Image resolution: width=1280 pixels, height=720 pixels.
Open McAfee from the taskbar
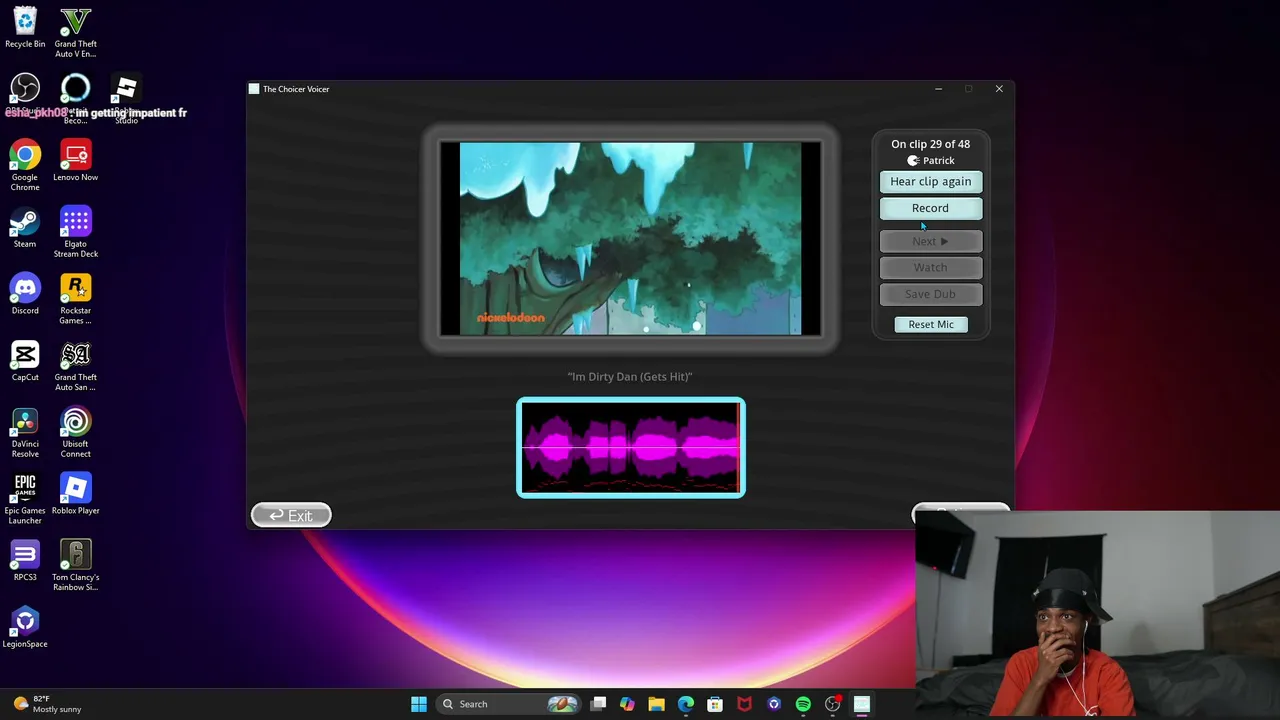(x=744, y=704)
